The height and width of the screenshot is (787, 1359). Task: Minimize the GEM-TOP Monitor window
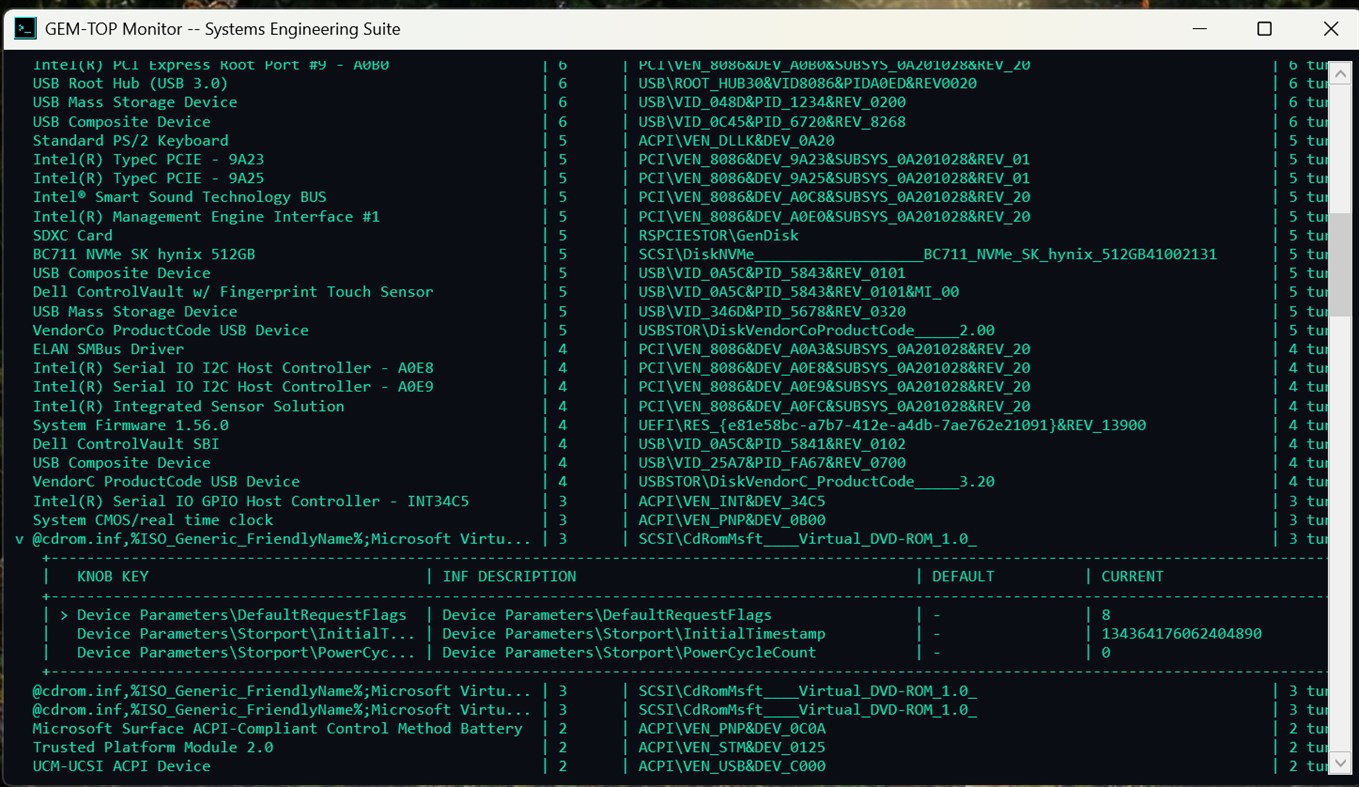[x=1198, y=29]
